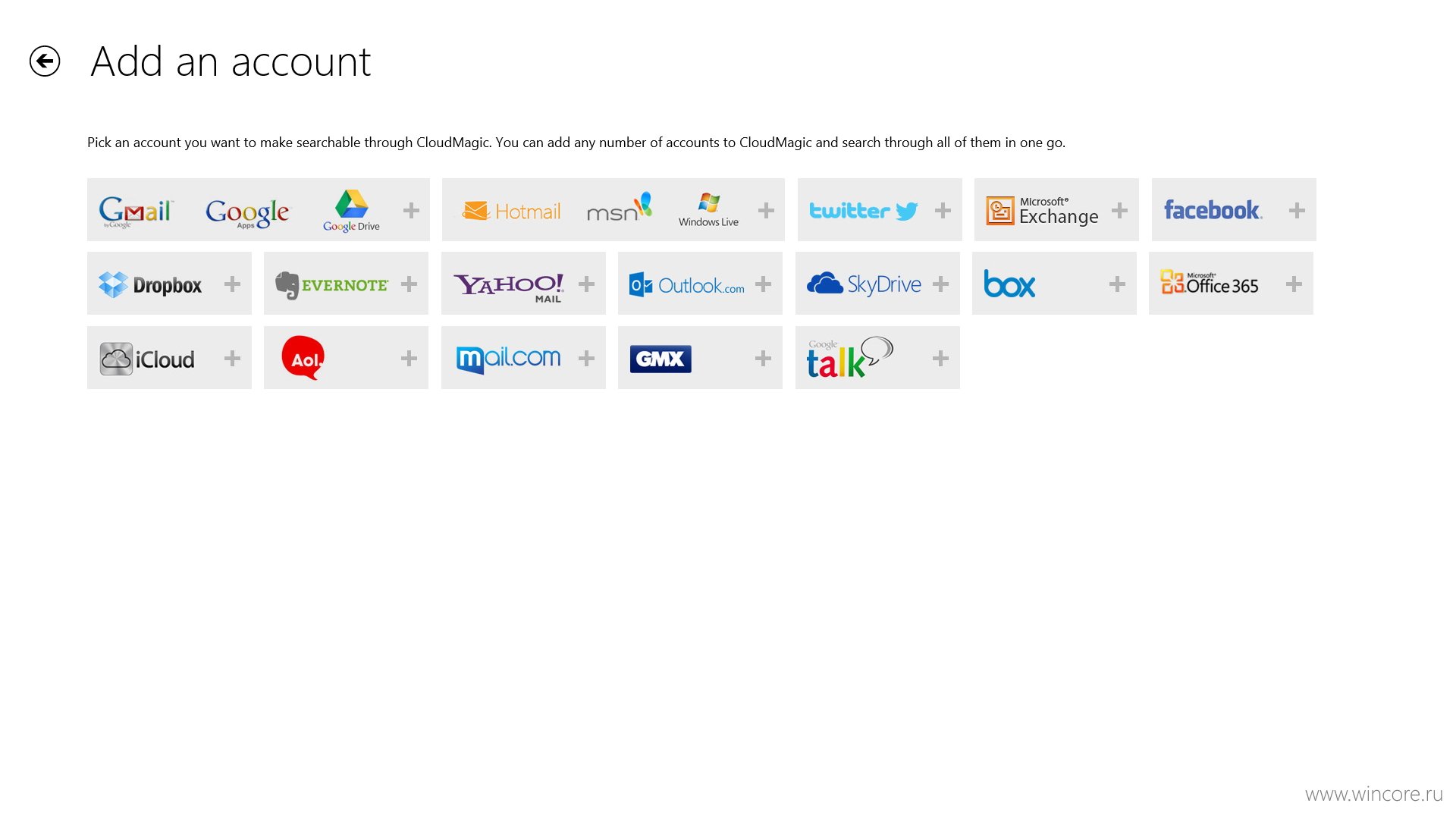Add a Hotmail account via plus
This screenshot has height=819, width=1456.
(766, 210)
